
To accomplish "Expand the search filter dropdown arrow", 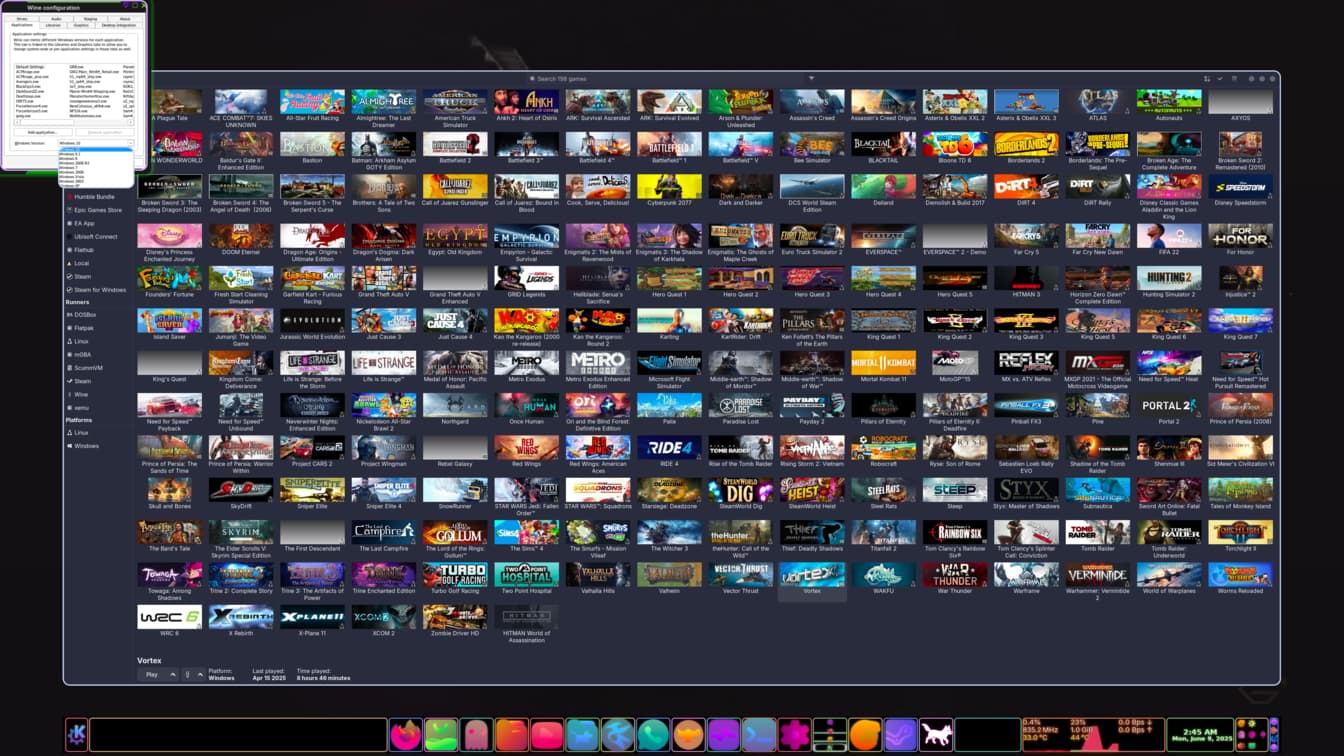I will pos(811,78).
